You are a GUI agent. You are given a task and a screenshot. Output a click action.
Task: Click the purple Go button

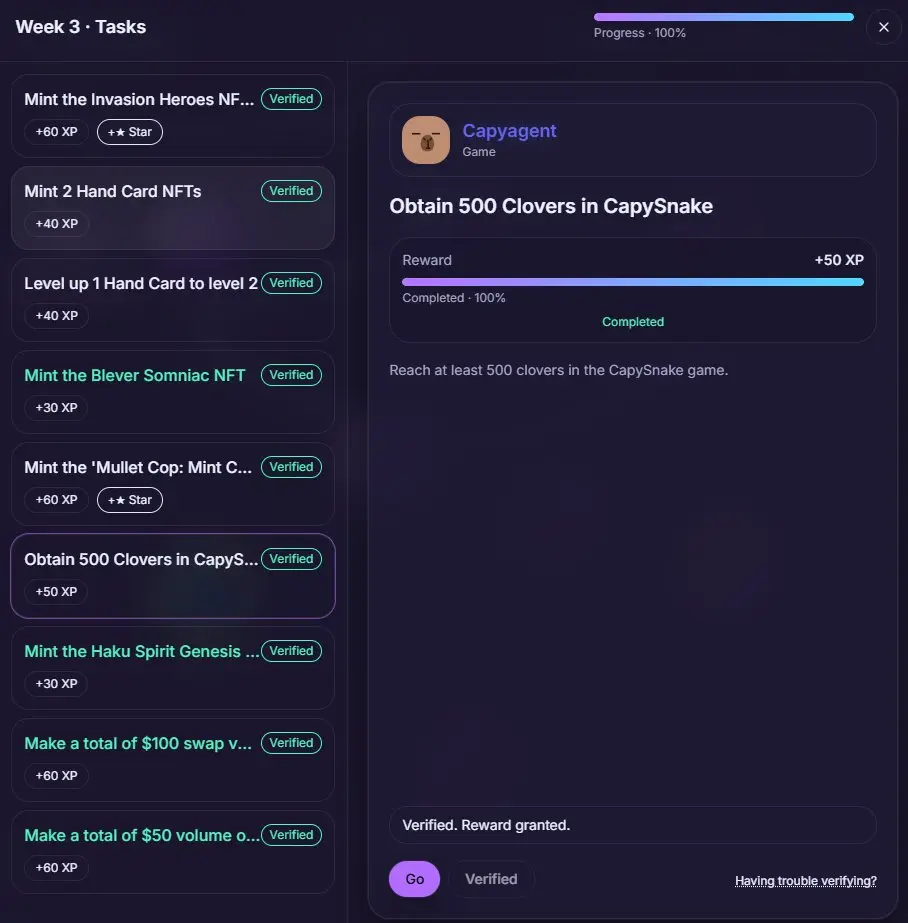[414, 879]
